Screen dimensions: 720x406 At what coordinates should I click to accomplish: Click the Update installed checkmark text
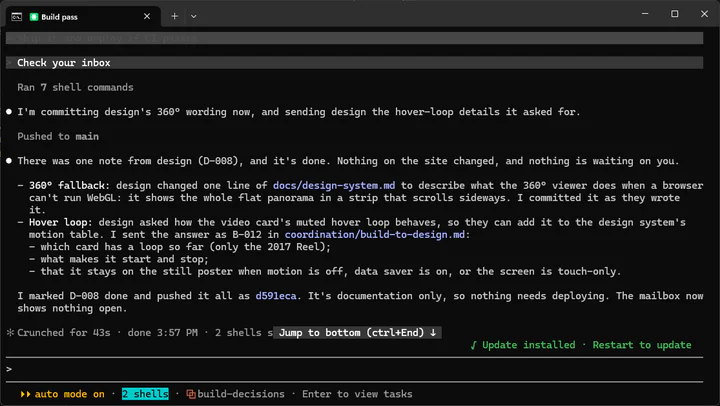point(523,345)
